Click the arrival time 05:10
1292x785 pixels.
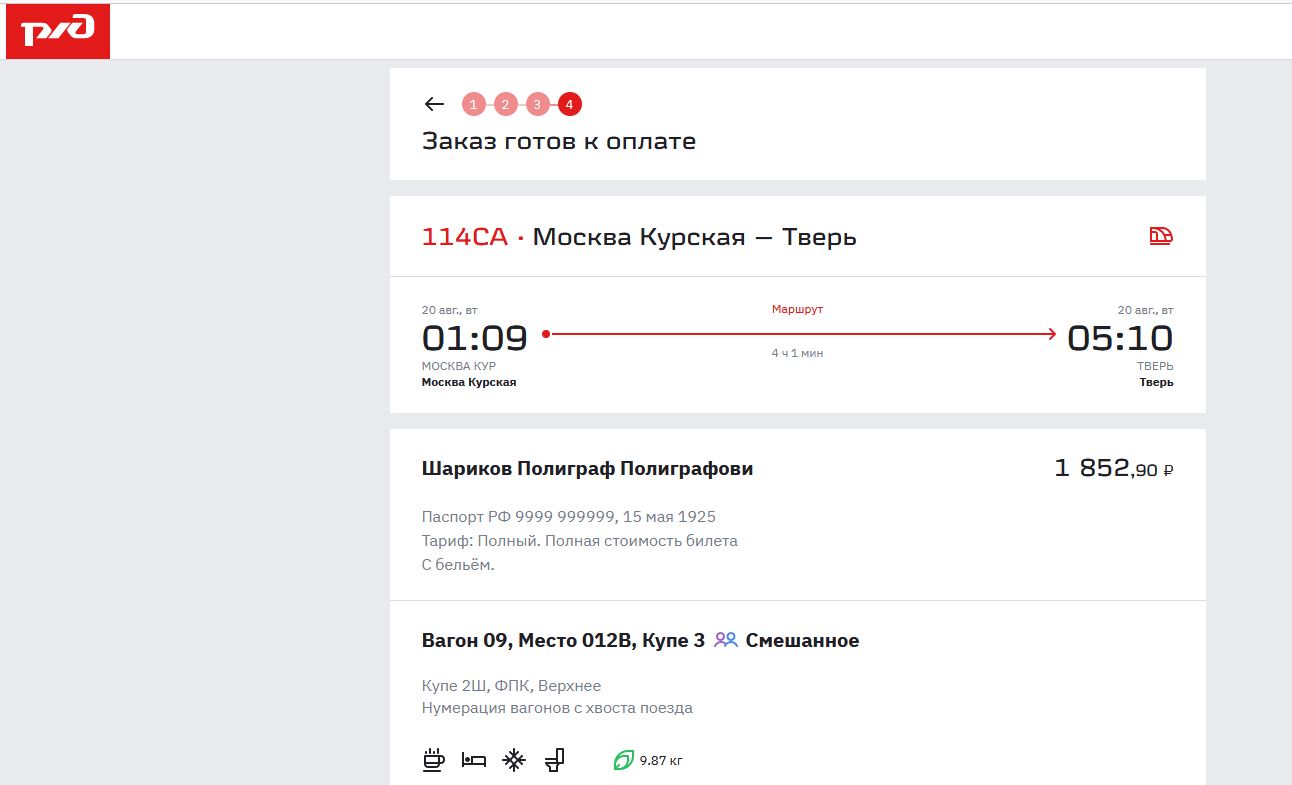1120,338
